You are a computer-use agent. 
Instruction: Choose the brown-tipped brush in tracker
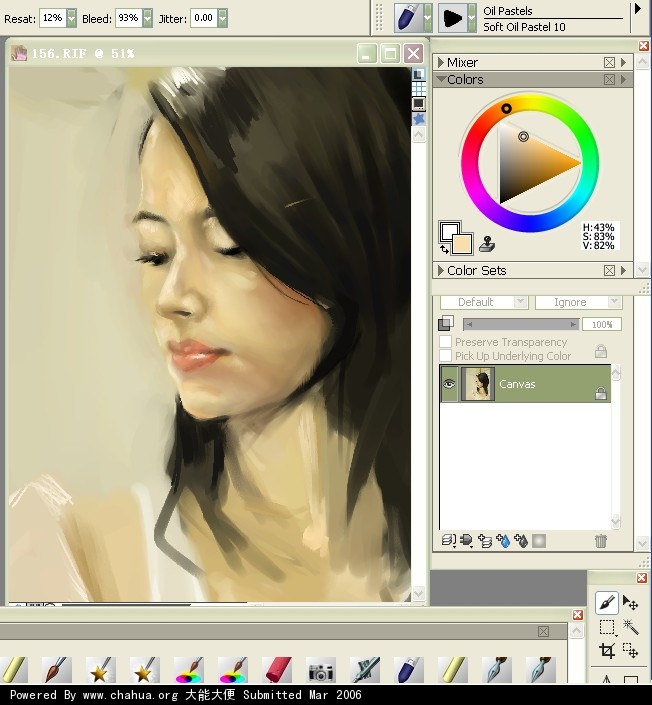coord(57,670)
